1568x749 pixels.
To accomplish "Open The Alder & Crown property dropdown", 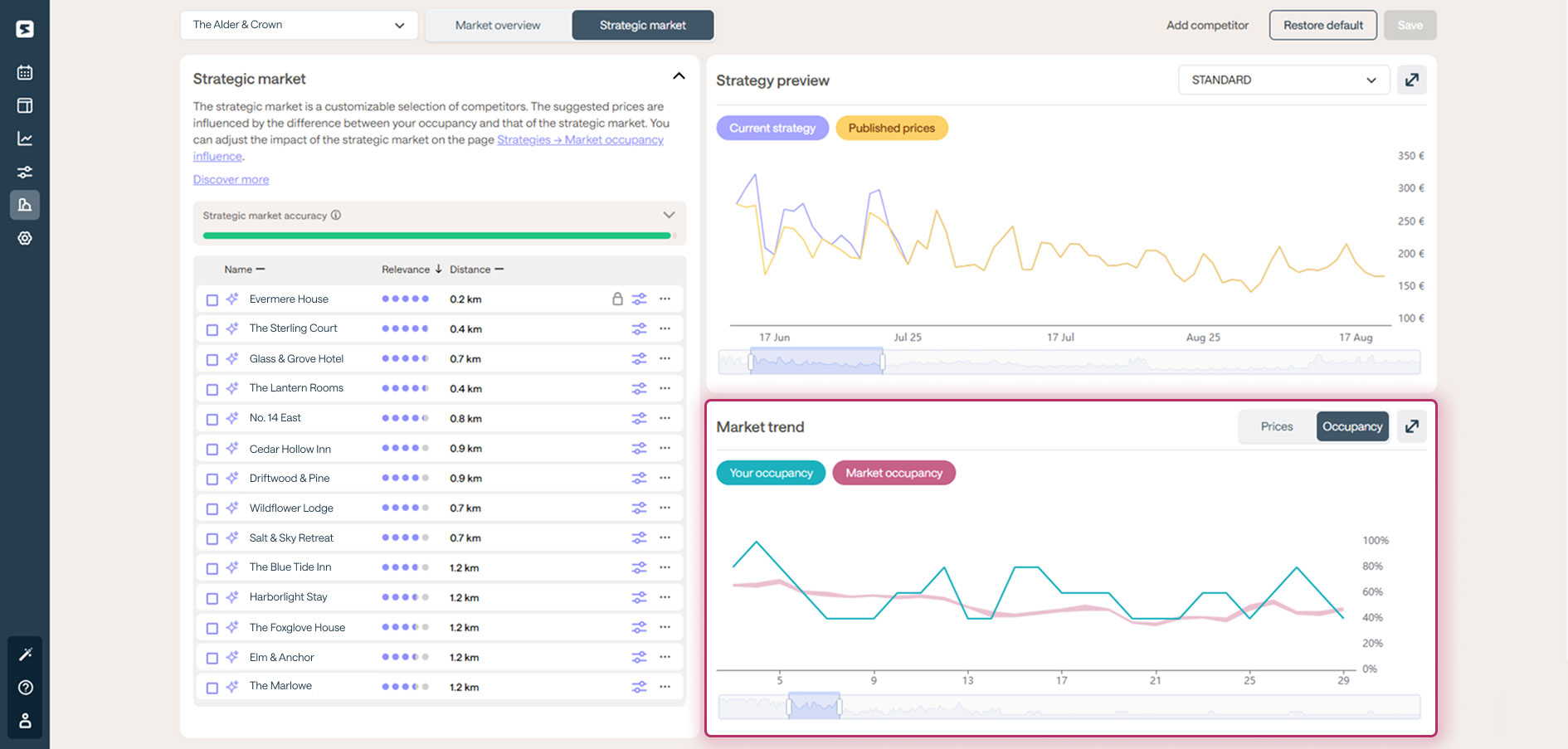I will tap(299, 25).
